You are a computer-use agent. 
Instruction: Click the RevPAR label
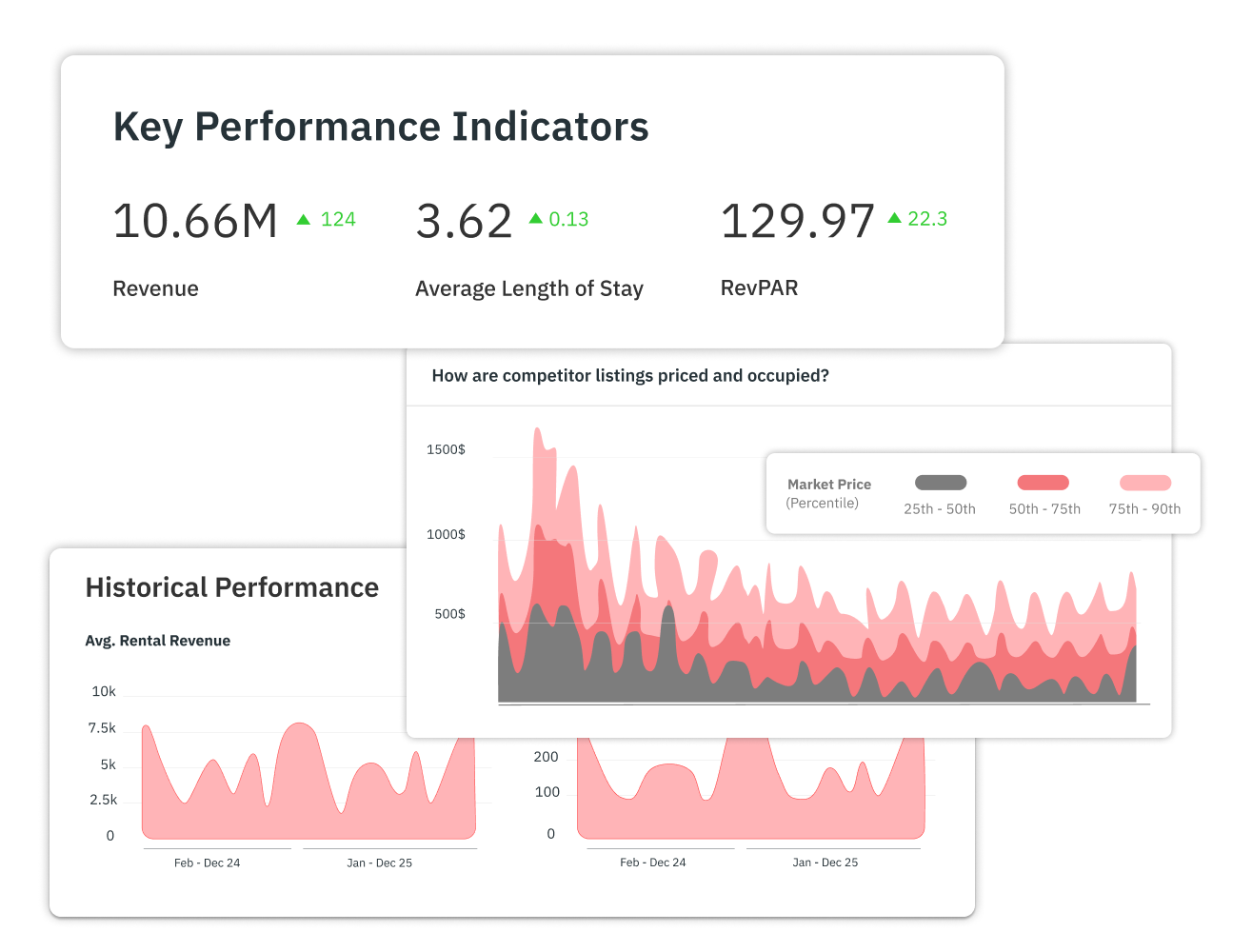click(759, 288)
